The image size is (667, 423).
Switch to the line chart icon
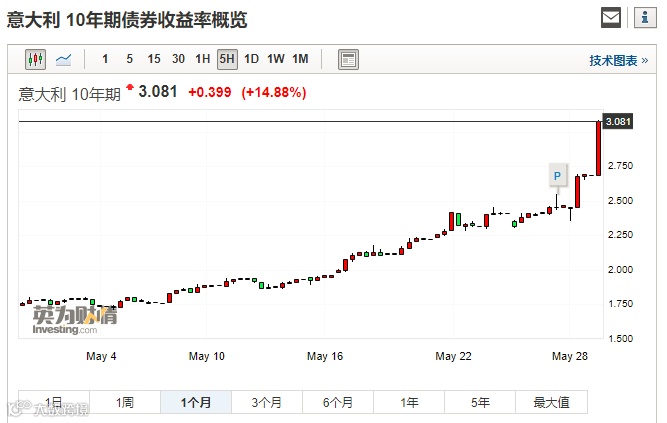pos(63,59)
